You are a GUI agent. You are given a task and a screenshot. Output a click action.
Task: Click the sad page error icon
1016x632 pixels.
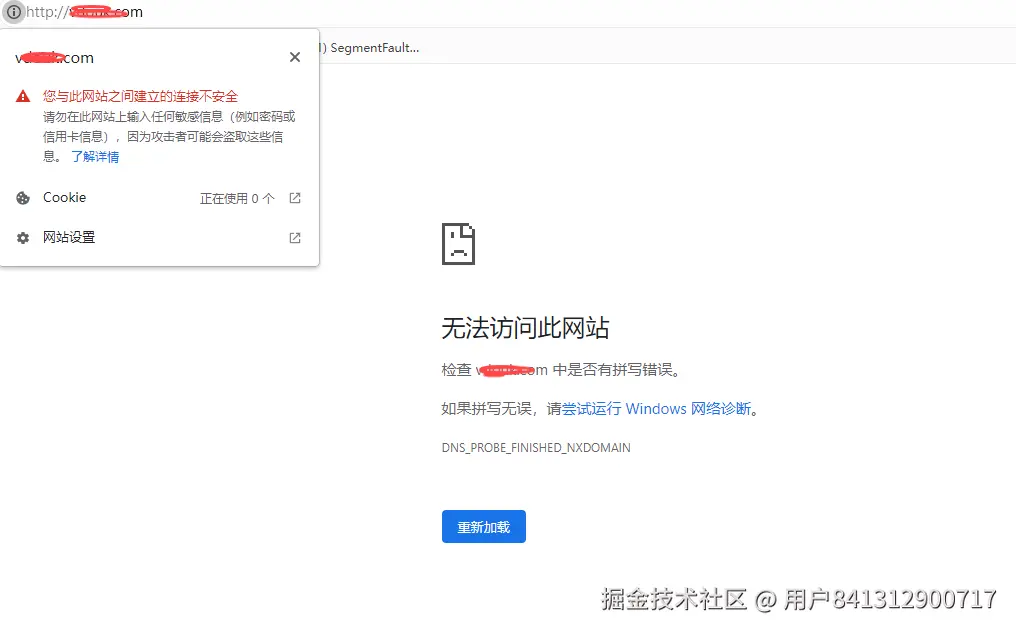point(458,243)
